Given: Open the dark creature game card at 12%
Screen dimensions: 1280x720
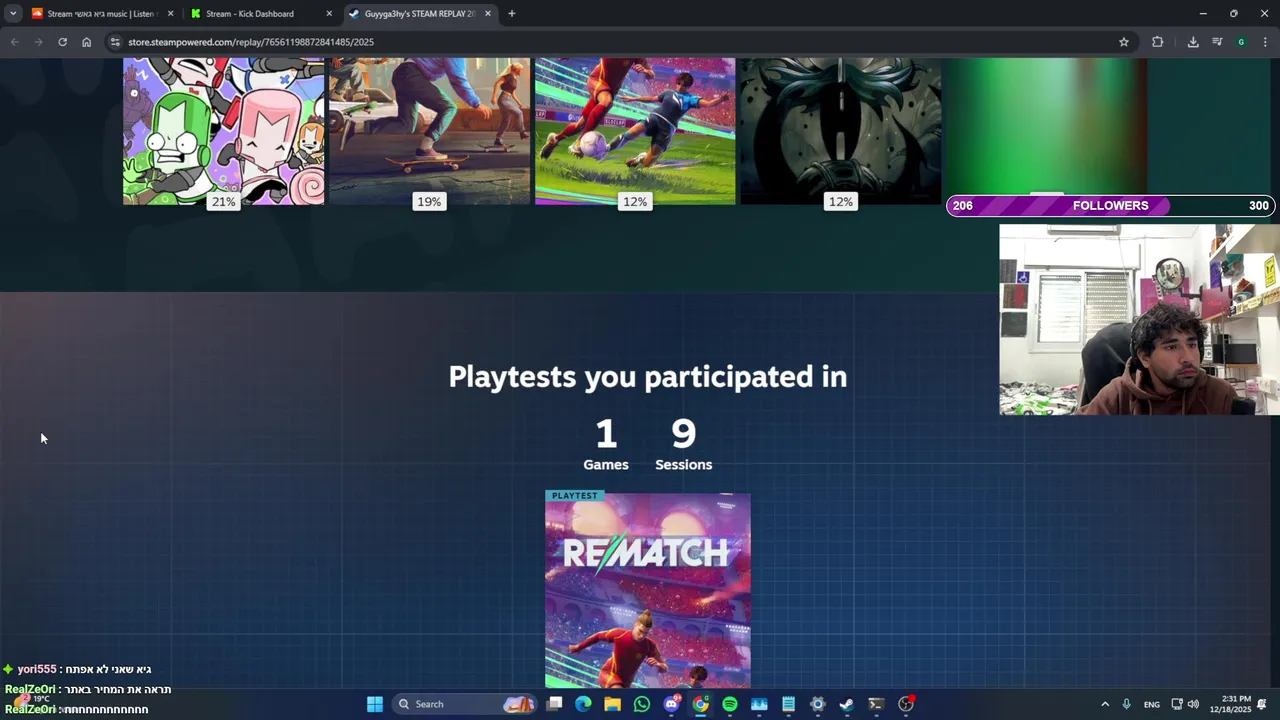Looking at the screenshot, I should (x=840, y=131).
